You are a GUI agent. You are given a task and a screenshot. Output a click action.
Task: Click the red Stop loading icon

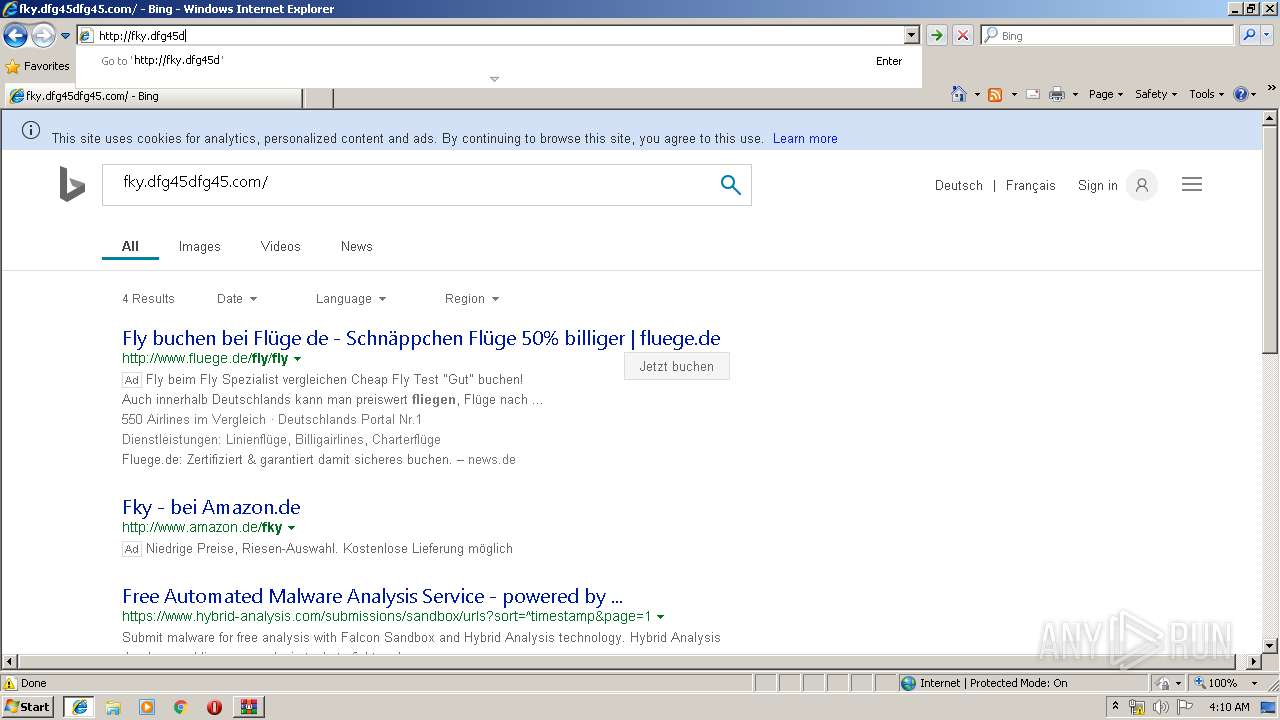point(962,35)
